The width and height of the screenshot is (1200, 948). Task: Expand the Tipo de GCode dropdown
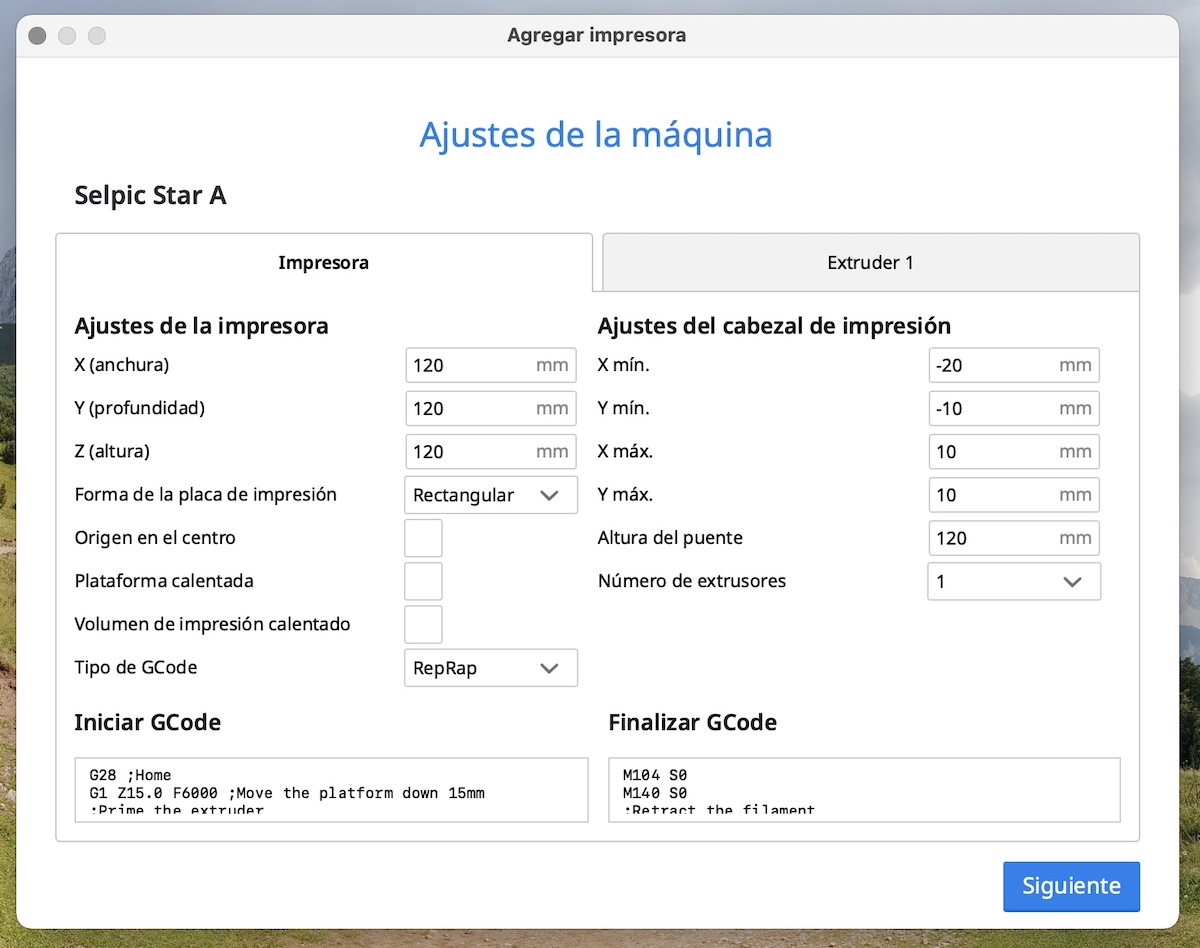(x=490, y=668)
